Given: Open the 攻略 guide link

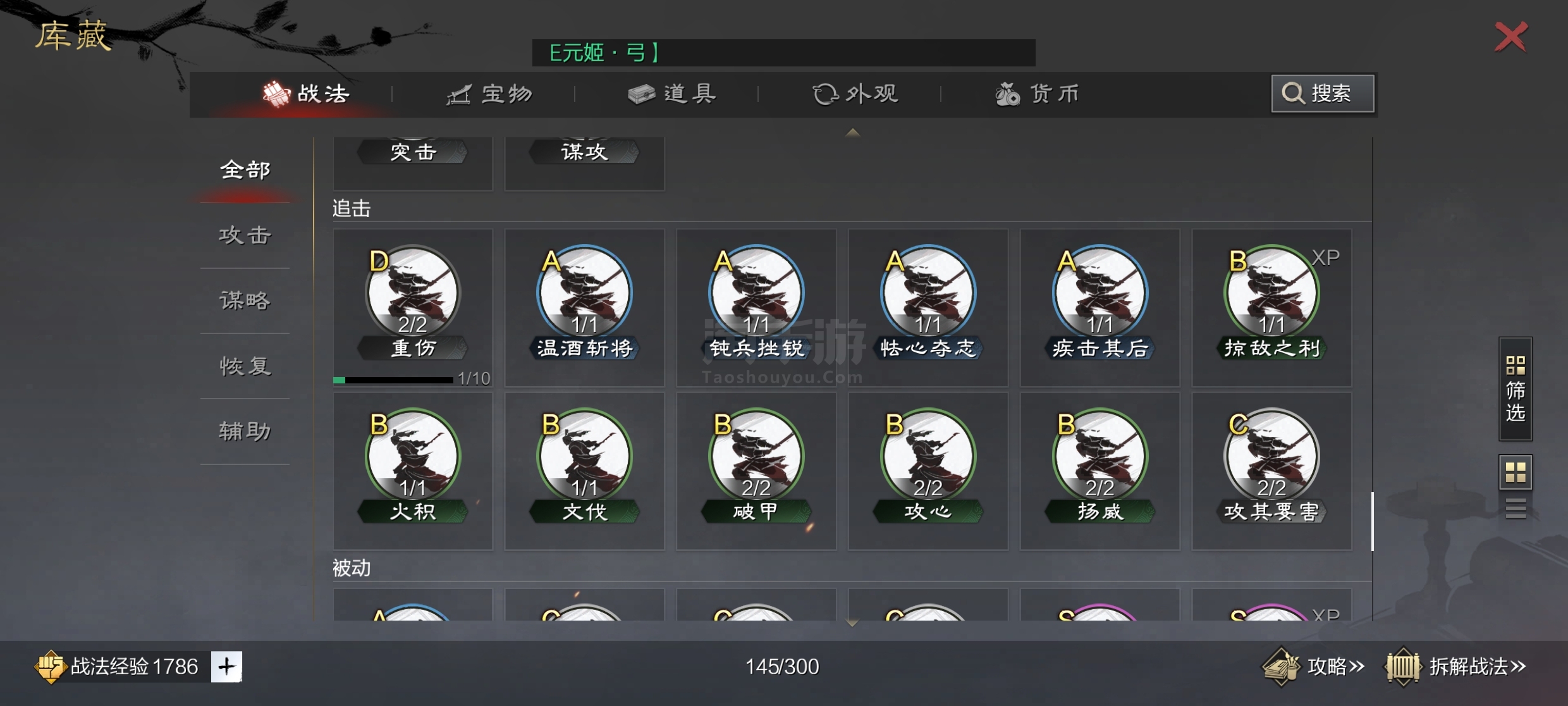Looking at the screenshot, I should 1314,666.
